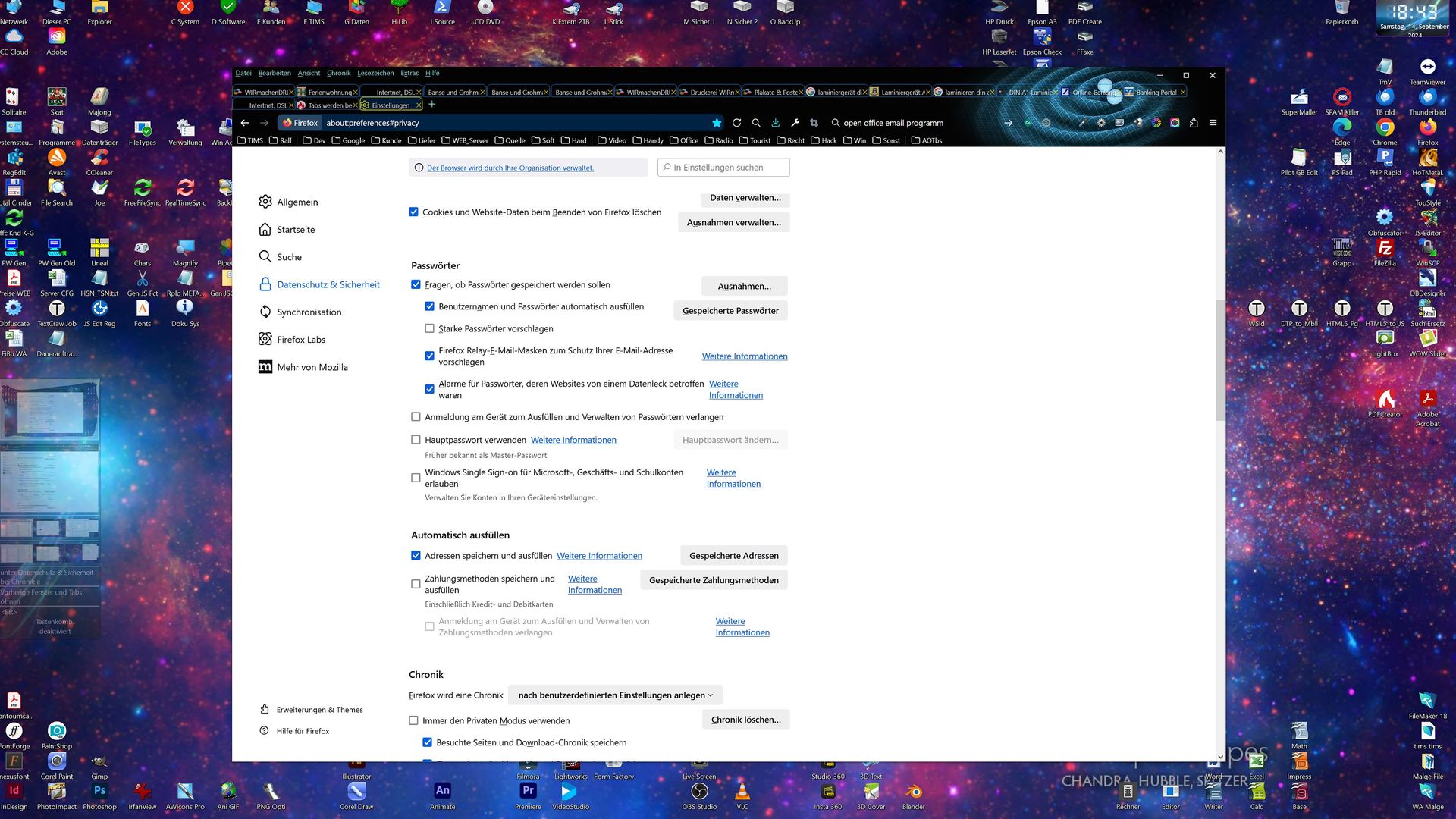Open new tab with plus icon

point(432,105)
